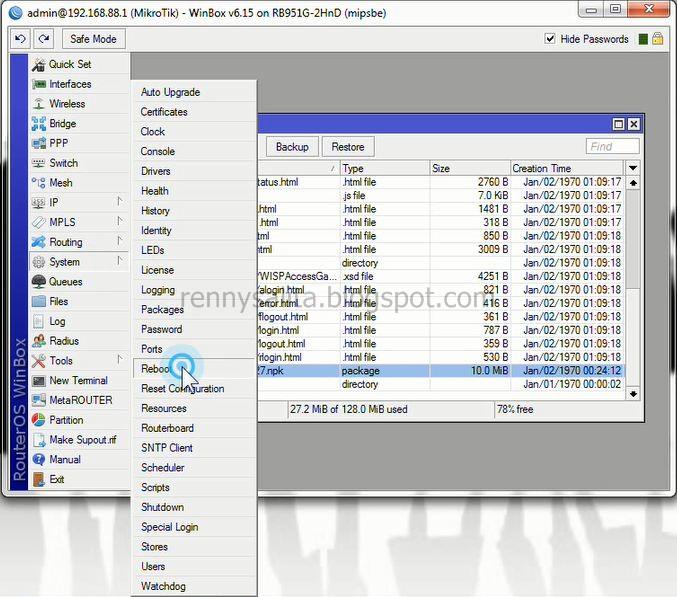Open column dropdown in File List
Screen dimensions: 677x597
coord(633,168)
